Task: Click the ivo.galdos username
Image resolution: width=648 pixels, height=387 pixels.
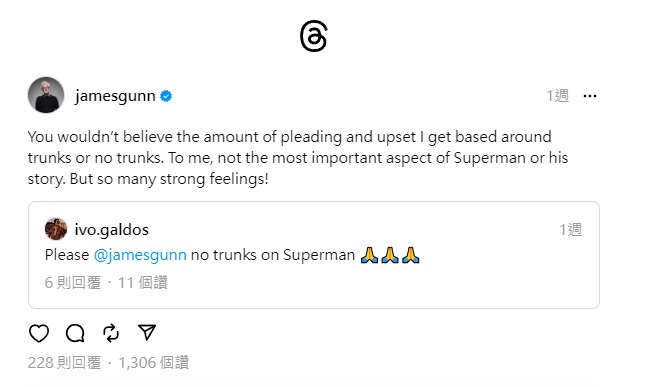Action: point(112,230)
